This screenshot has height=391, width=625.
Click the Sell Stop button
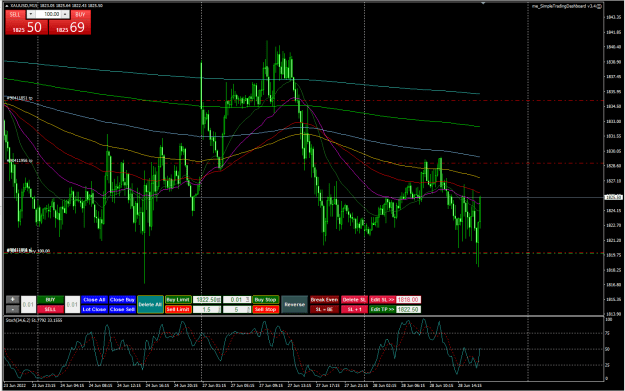coord(265,309)
